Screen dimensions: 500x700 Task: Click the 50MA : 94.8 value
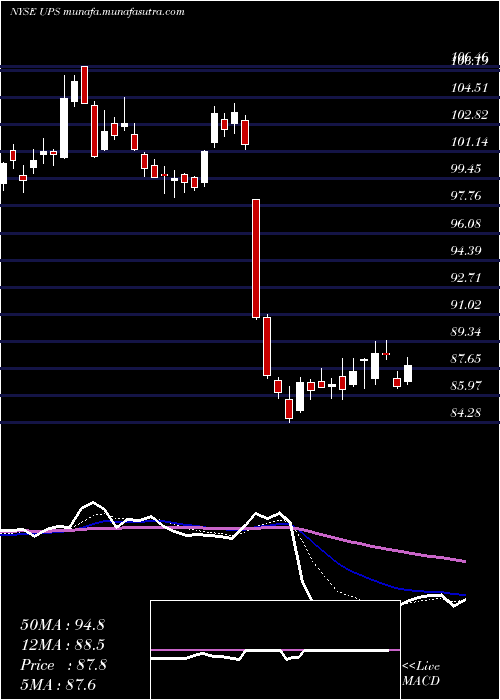coord(62,625)
